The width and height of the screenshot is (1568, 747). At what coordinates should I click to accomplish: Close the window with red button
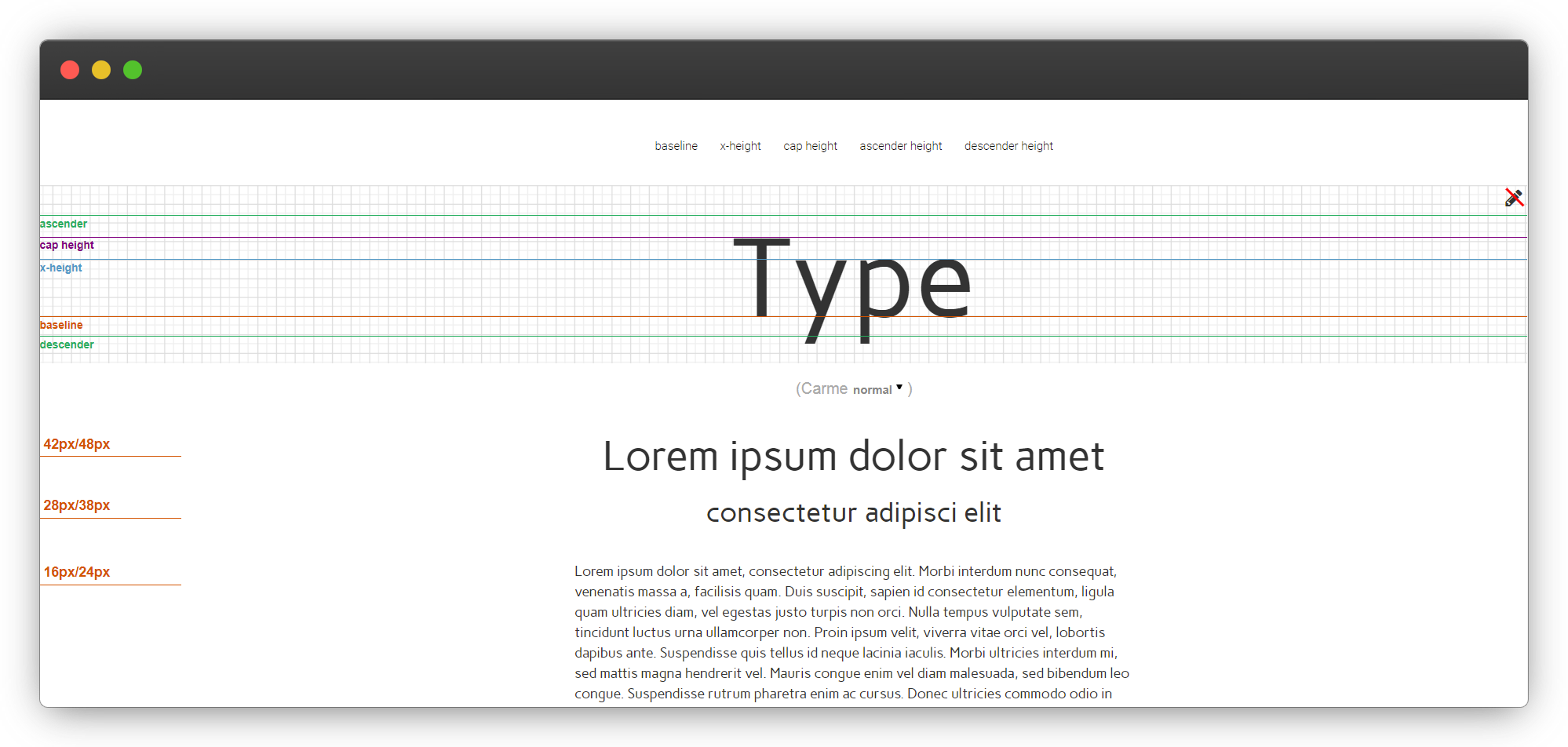[70, 70]
